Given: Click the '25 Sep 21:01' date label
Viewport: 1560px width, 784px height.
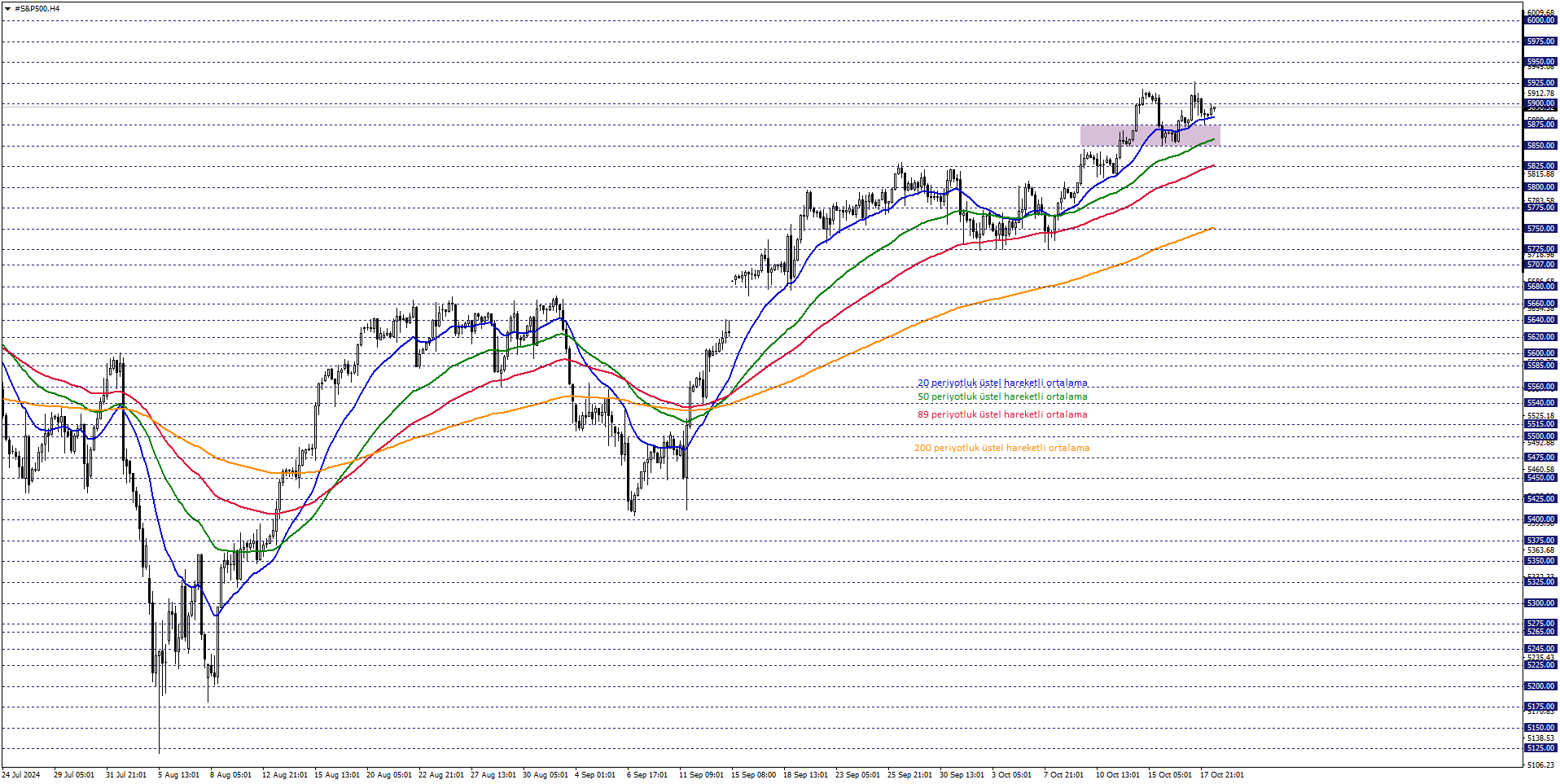Looking at the screenshot, I should pyautogui.click(x=910, y=775).
